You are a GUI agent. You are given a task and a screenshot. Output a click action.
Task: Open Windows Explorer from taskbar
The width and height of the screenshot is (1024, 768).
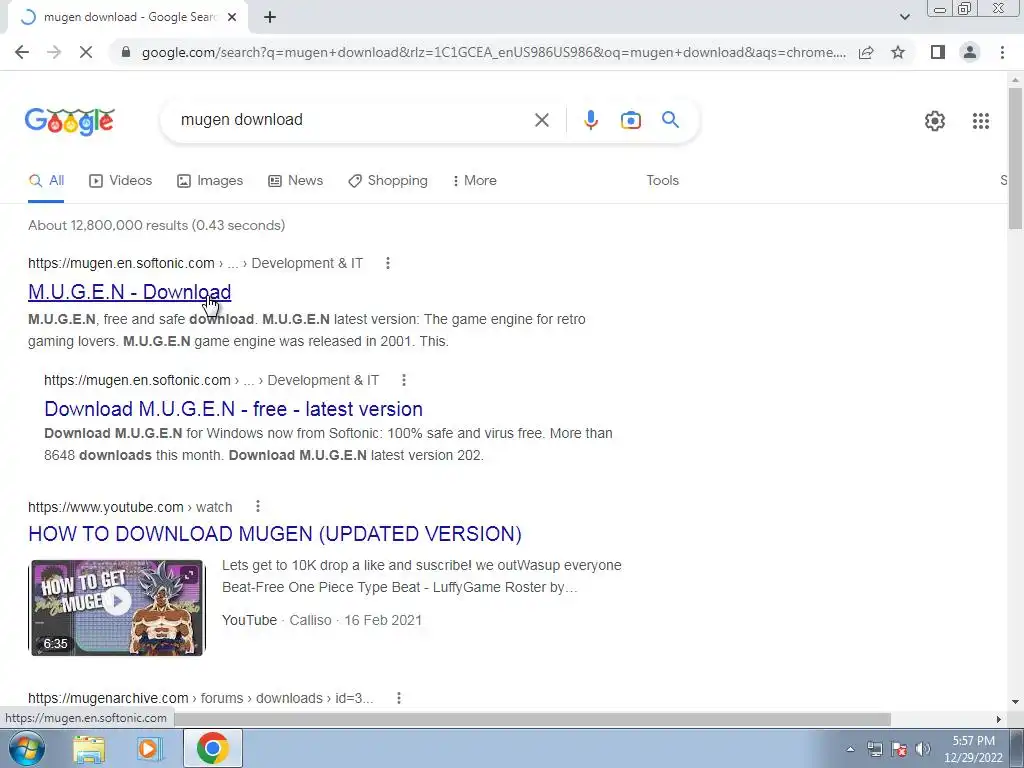(89, 749)
